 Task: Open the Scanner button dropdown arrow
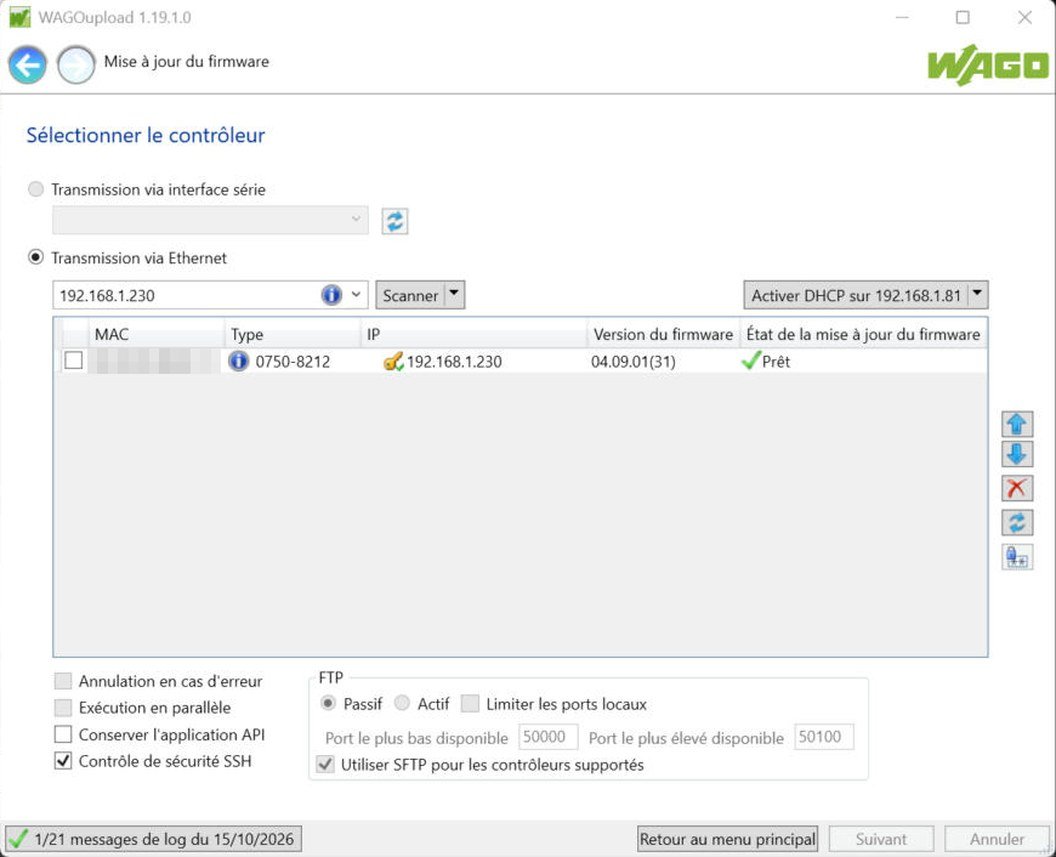tap(454, 294)
